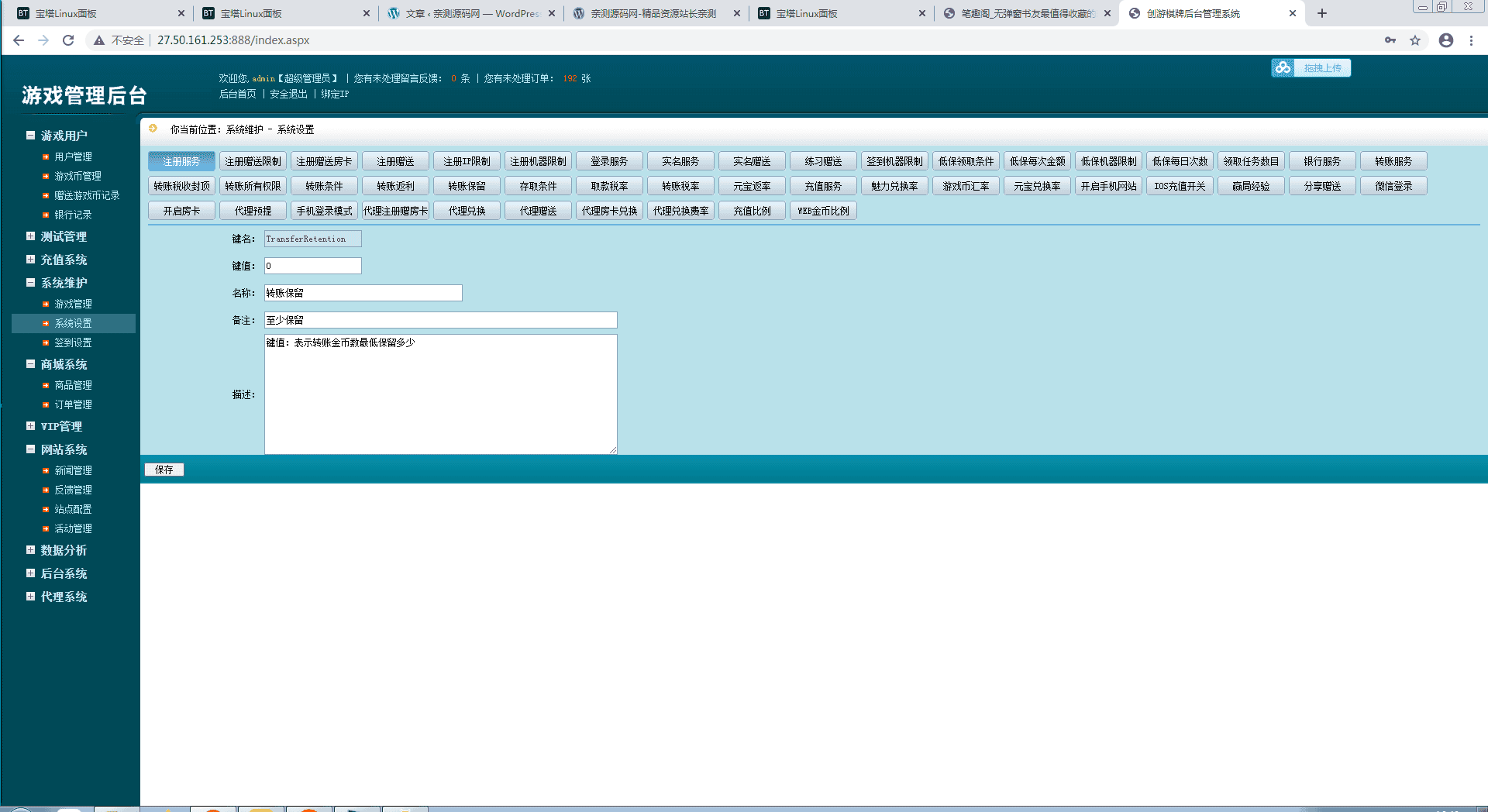Viewport: 1488px width, 812px height.
Task: Switch to the first 宝塔Linux面板 tab
Action: 101,13
